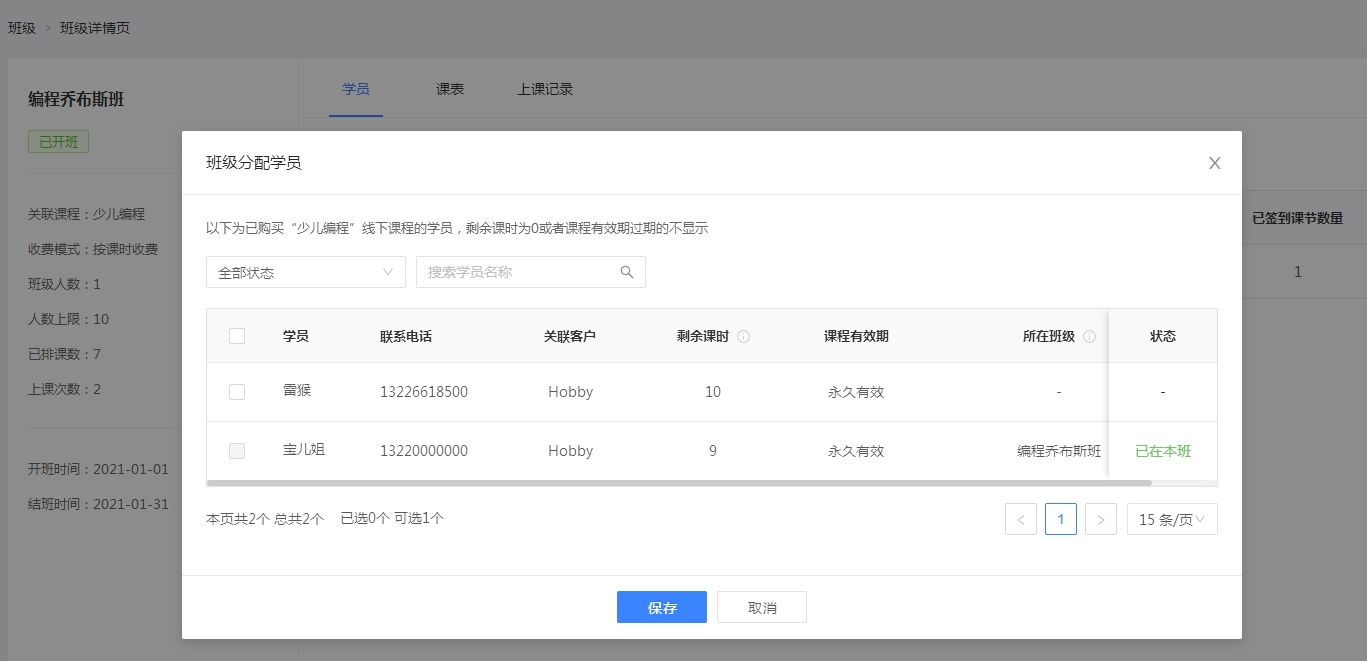
Task: Click 已签到课节数量 column header behind dialog
Action: (x=1297, y=218)
